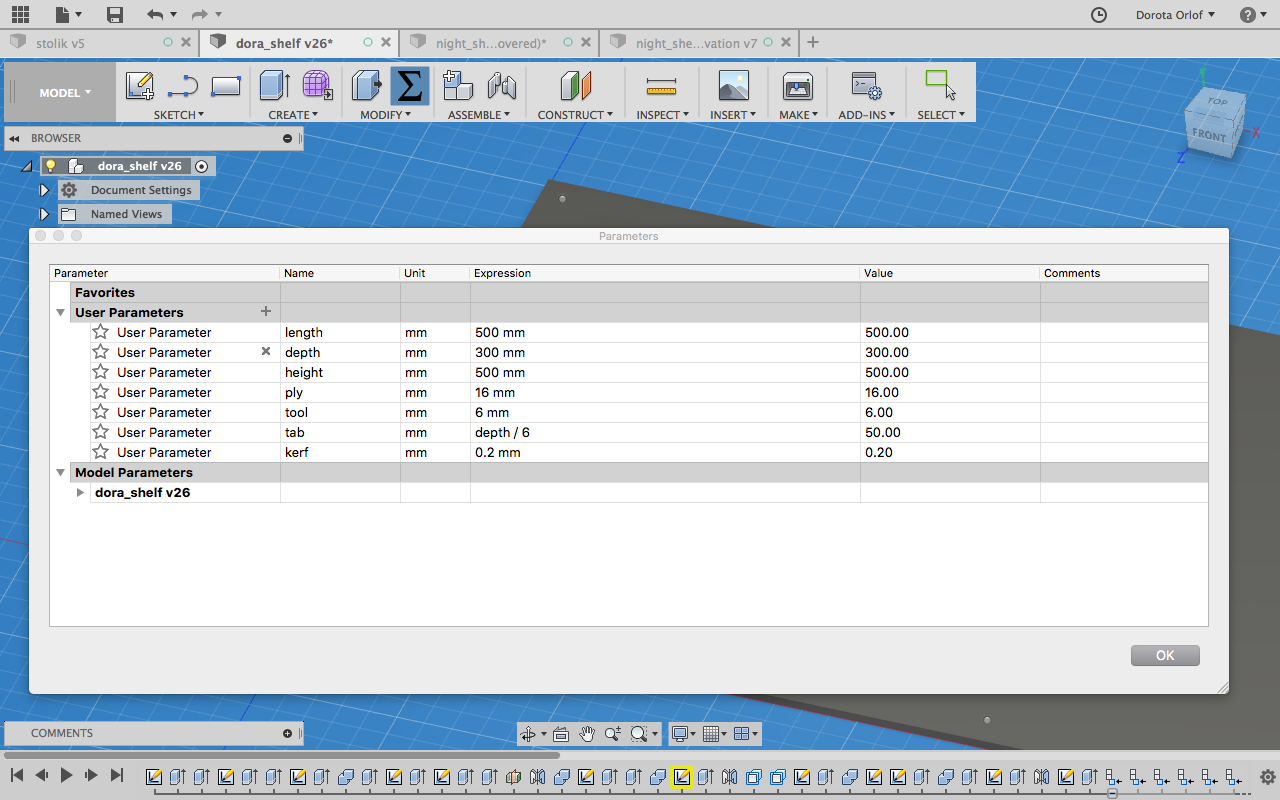Select the Joint tool in Assemble
Screen dimensions: 1280x800
(x=501, y=86)
